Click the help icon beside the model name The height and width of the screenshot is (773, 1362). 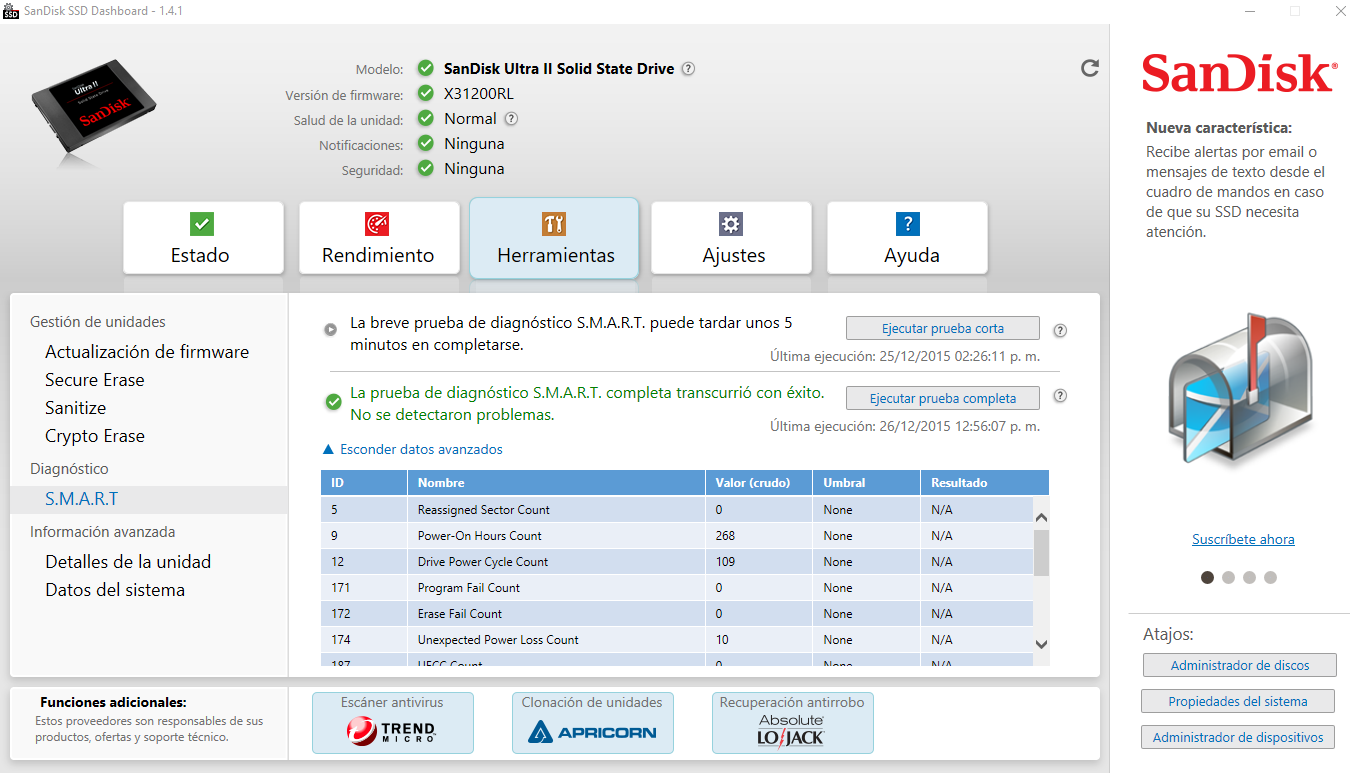[x=688, y=69]
